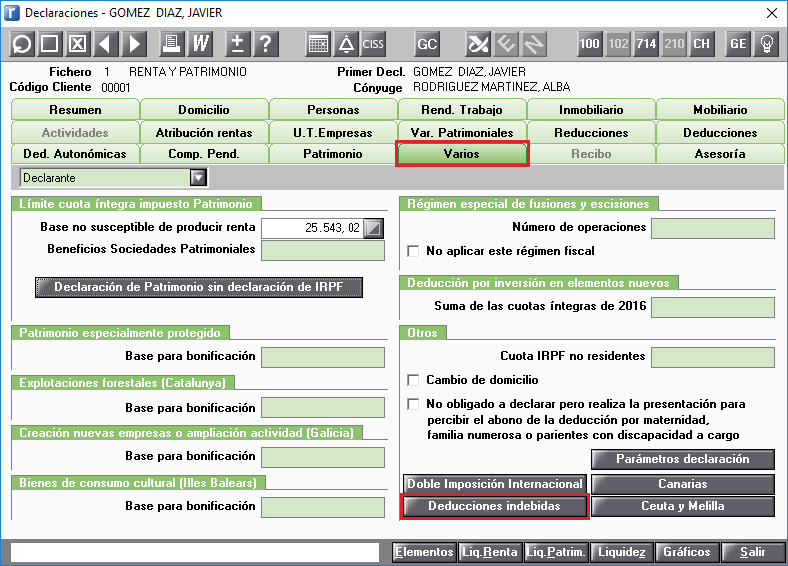788x566 pixels.
Task: Click the GE toolbar button
Action: click(738, 44)
